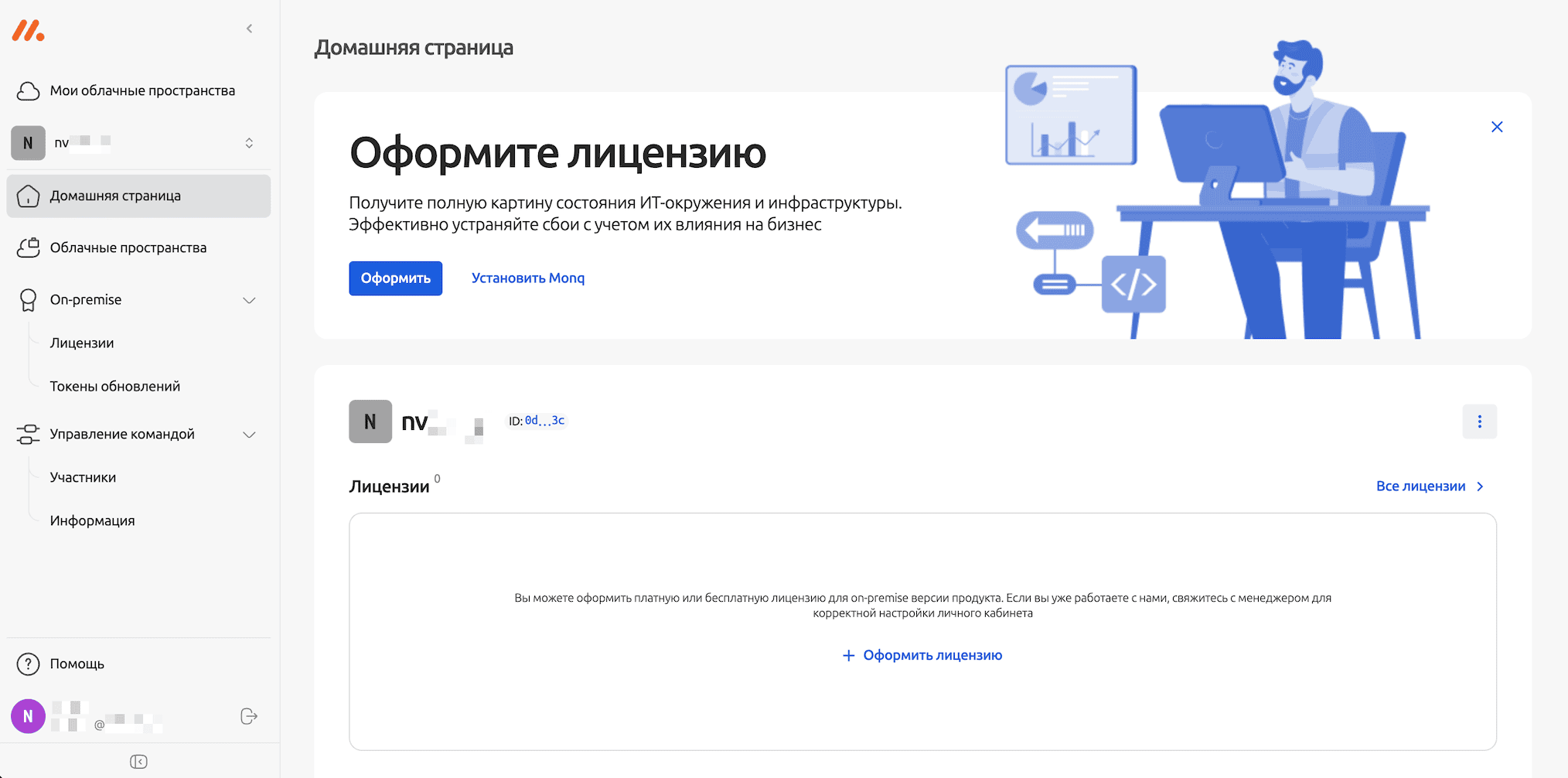The width and height of the screenshot is (1568, 778).
Task: Click the sign-out icon next to the account
Action: [248, 715]
